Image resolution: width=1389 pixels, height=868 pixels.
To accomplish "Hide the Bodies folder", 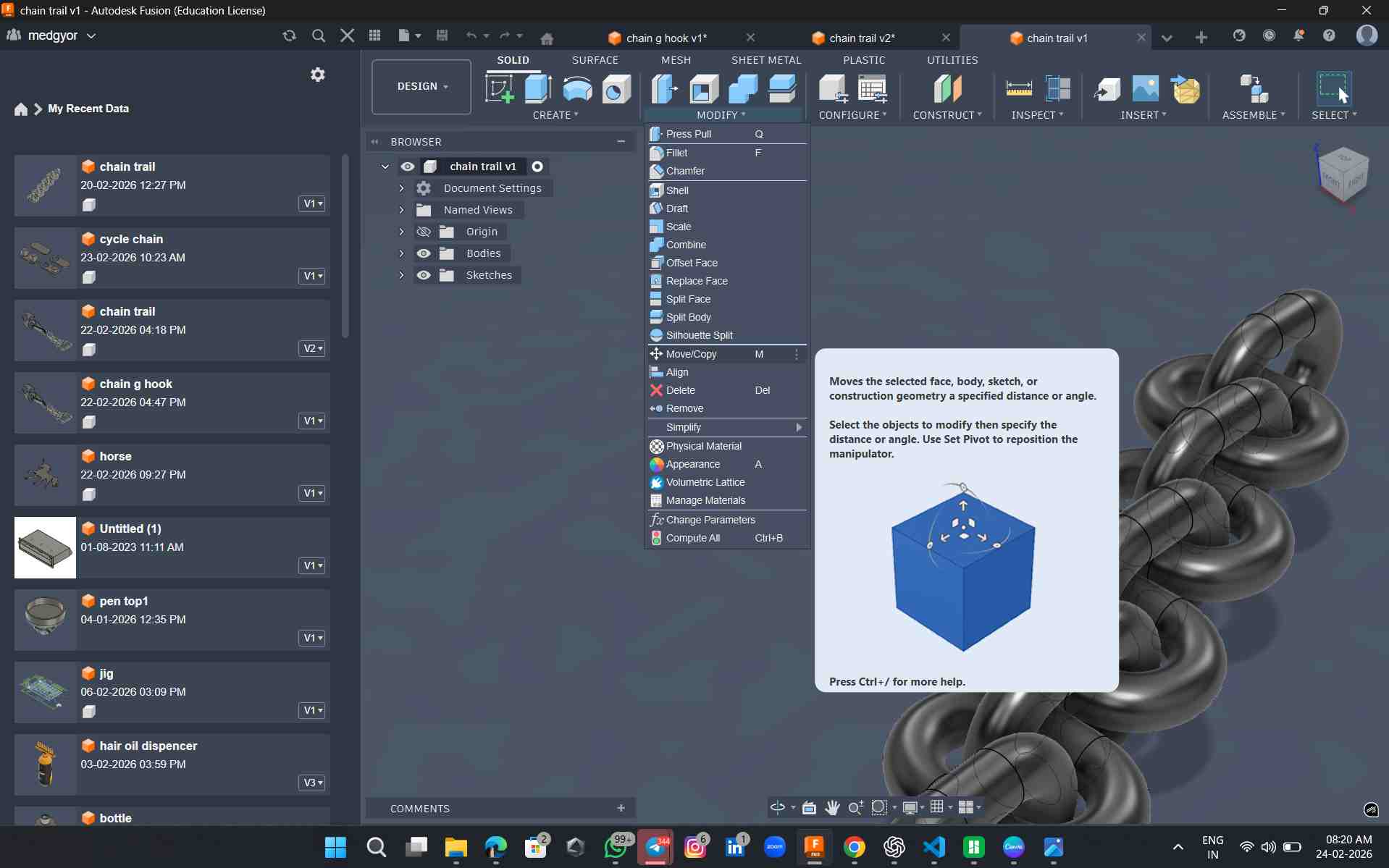I will coord(424,253).
